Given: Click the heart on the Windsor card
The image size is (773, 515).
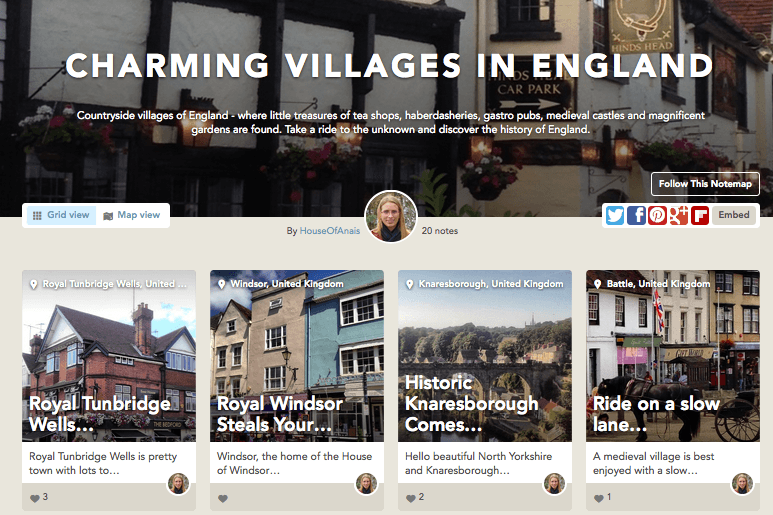Looking at the screenshot, I should click(223, 498).
